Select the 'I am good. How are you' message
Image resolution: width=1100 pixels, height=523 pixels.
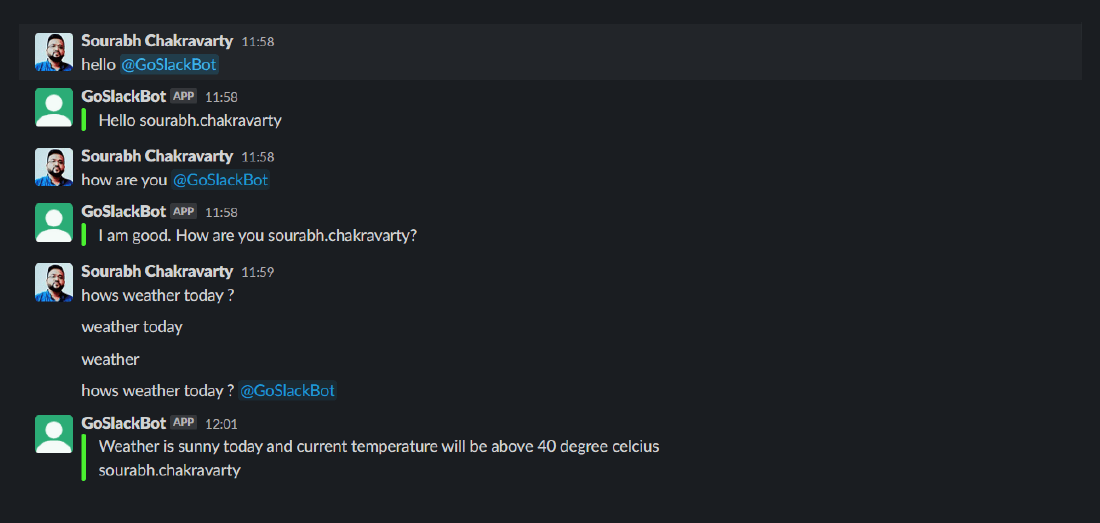pos(257,236)
